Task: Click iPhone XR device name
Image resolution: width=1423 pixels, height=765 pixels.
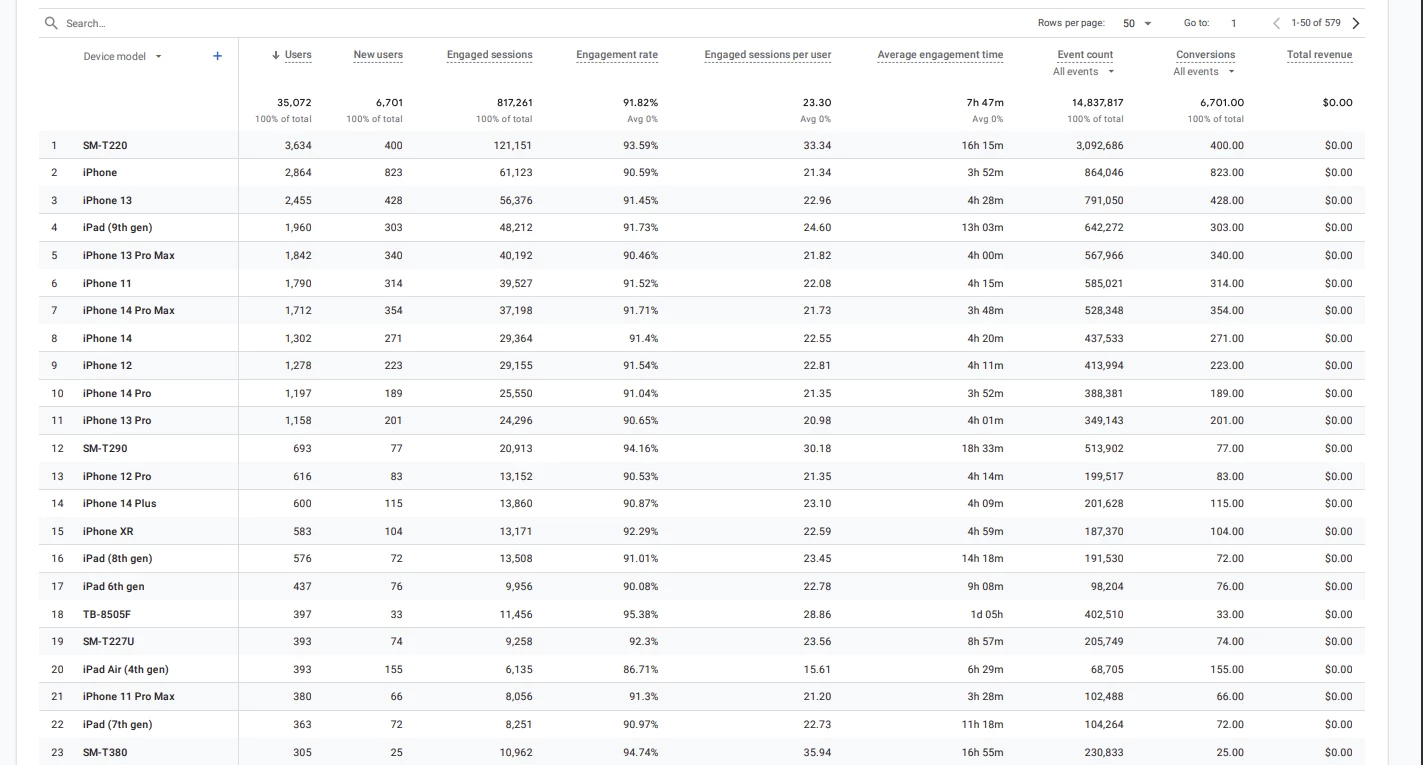Action: click(107, 532)
